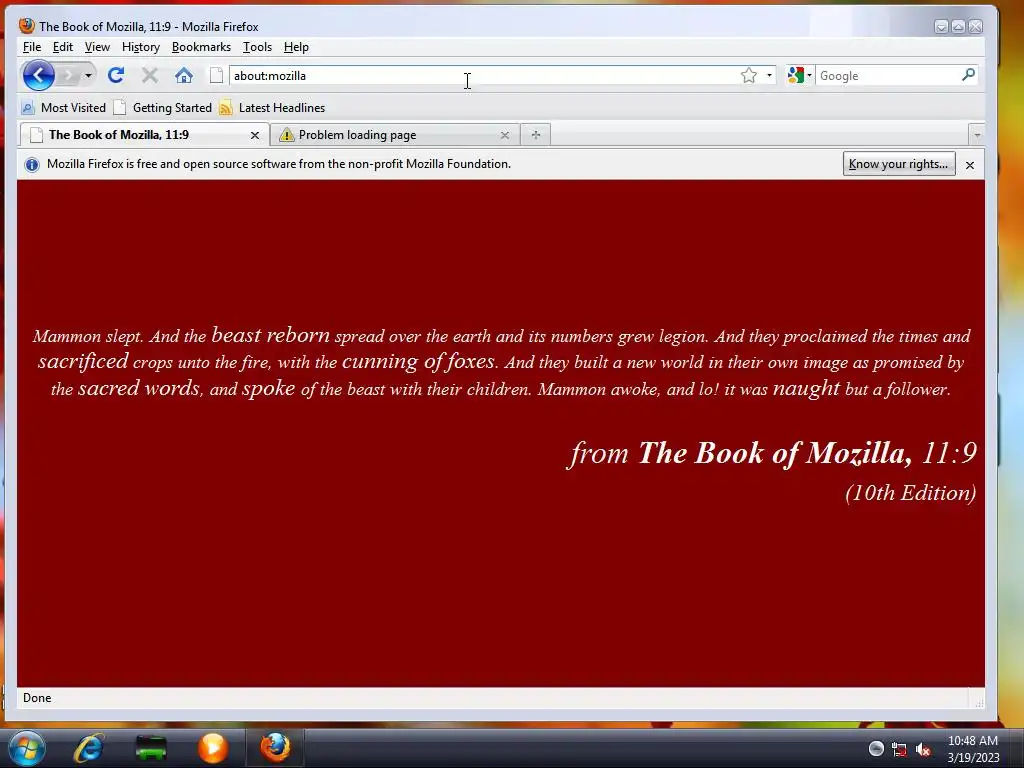1024x768 pixels.
Task: Bookmark this page with the star
Action: point(749,76)
